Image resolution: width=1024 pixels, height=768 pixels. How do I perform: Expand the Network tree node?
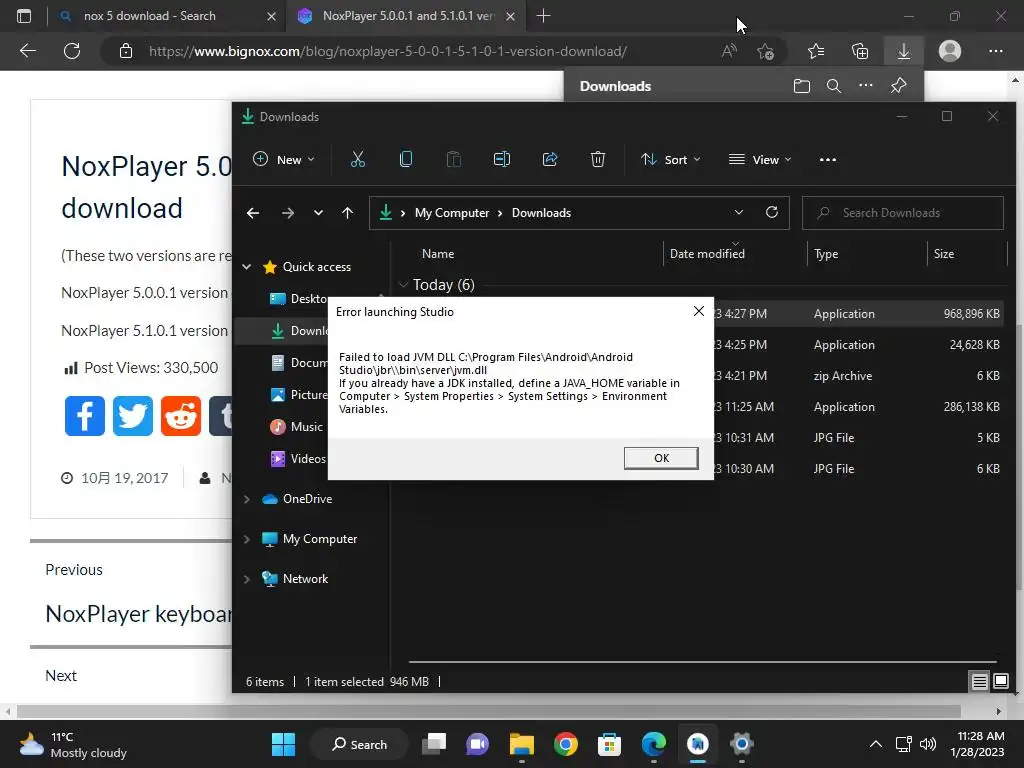(x=247, y=579)
